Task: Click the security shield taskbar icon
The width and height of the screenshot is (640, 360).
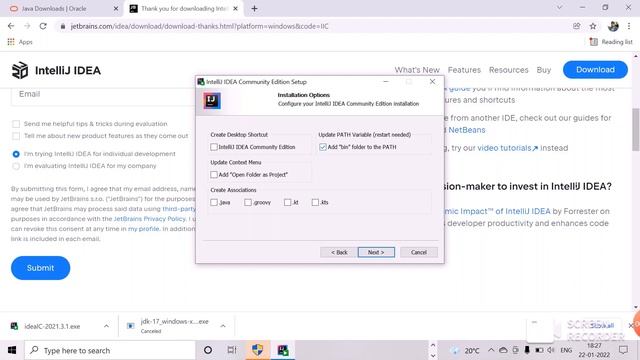Action: (257, 350)
